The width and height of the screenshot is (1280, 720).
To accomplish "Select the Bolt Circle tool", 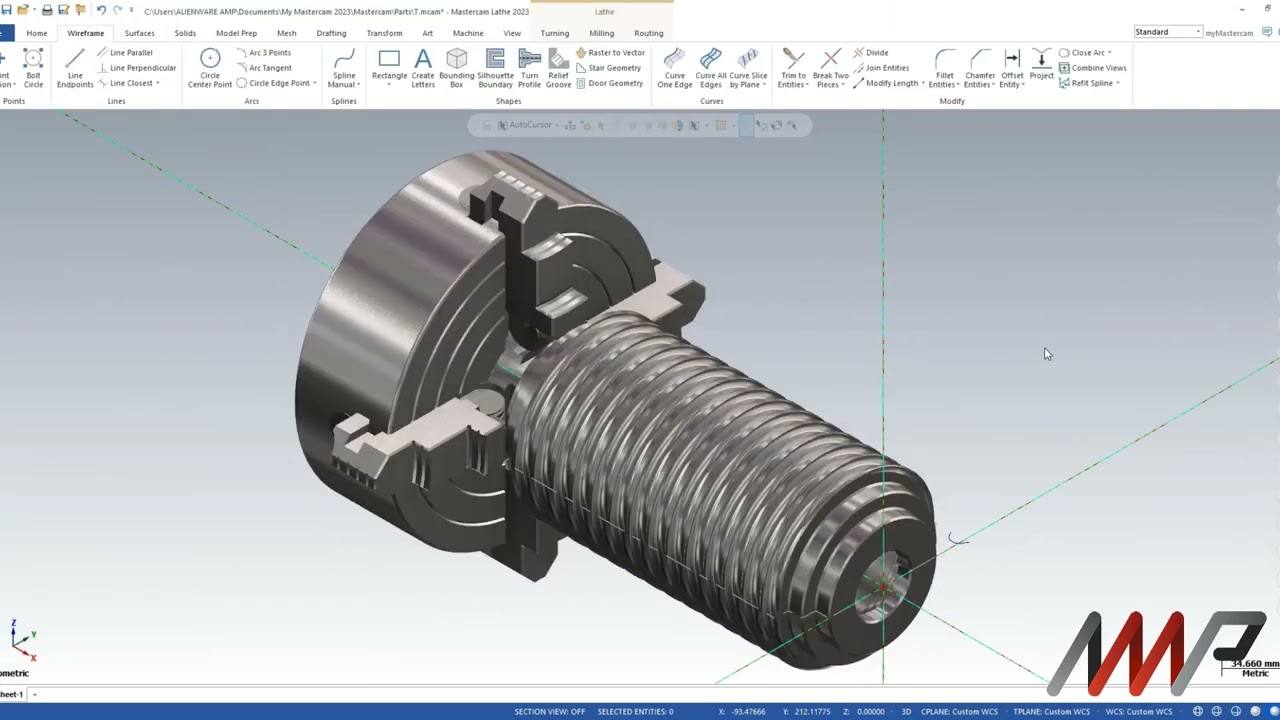I will pyautogui.click(x=33, y=68).
